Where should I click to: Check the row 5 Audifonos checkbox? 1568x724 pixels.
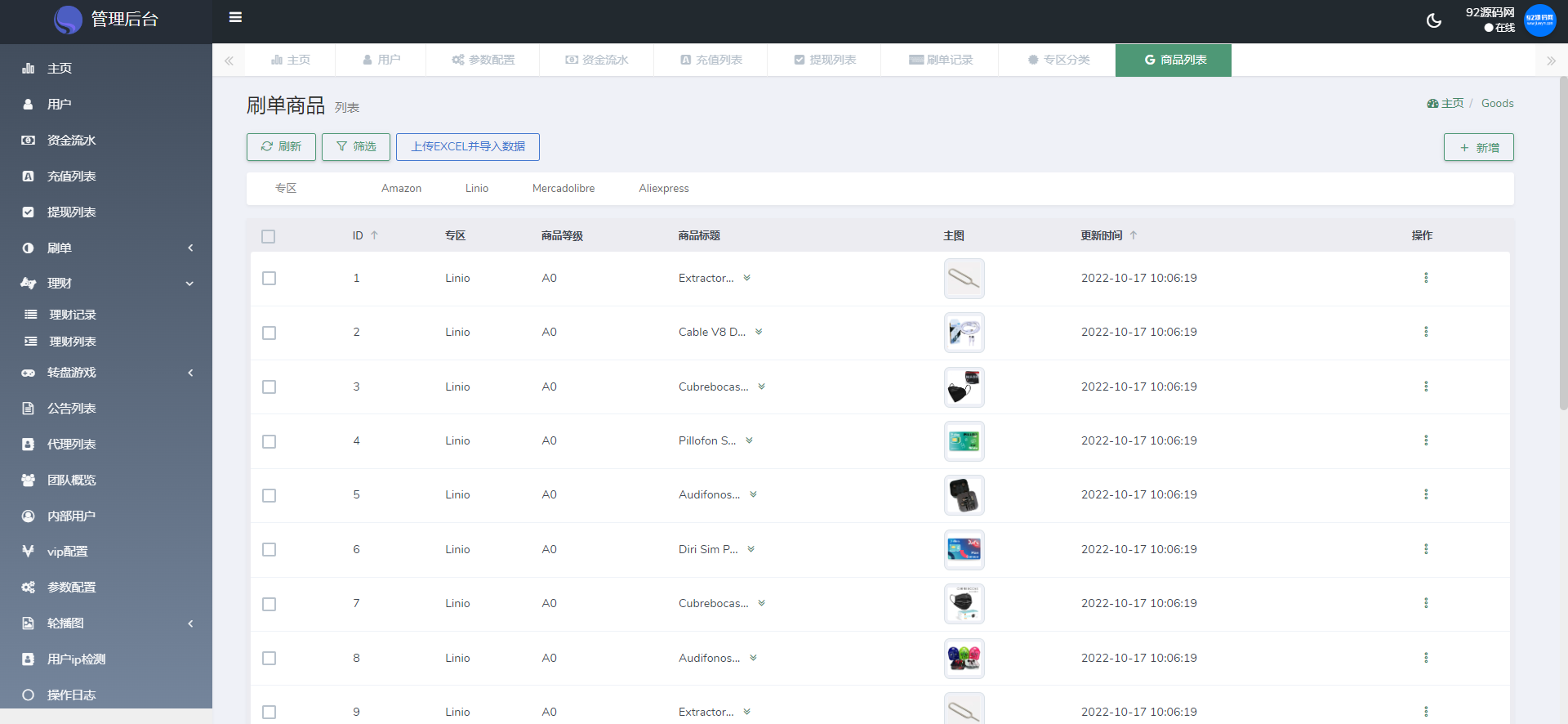[269, 496]
